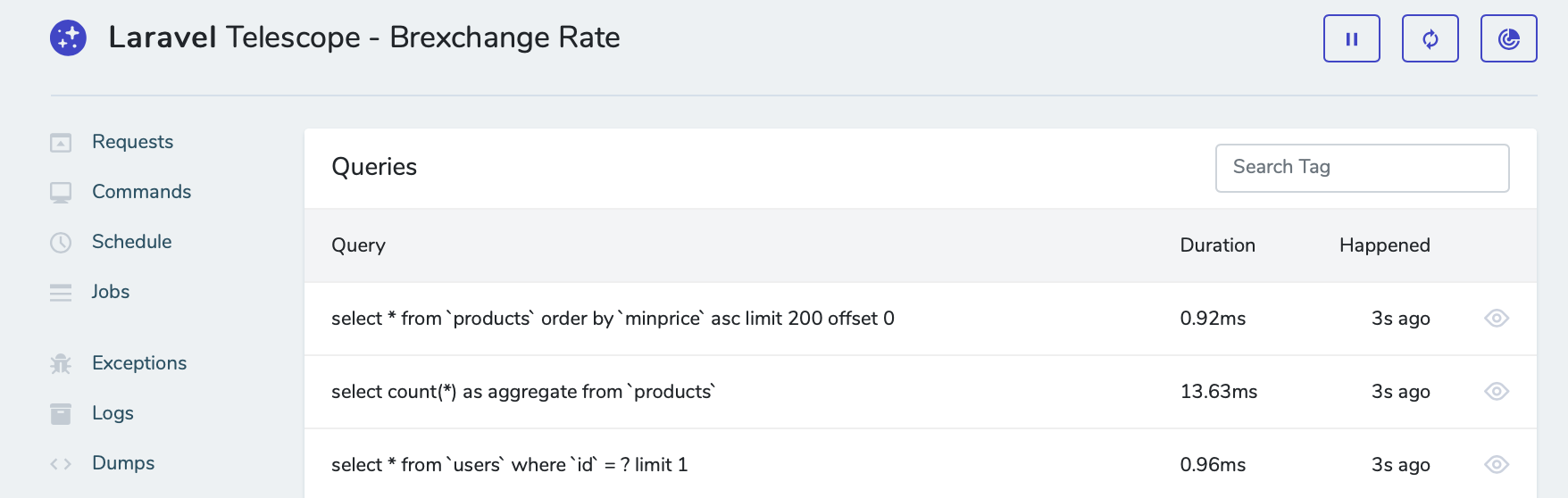
Task: Toggle night mode with the moon icon
Action: (x=1508, y=38)
